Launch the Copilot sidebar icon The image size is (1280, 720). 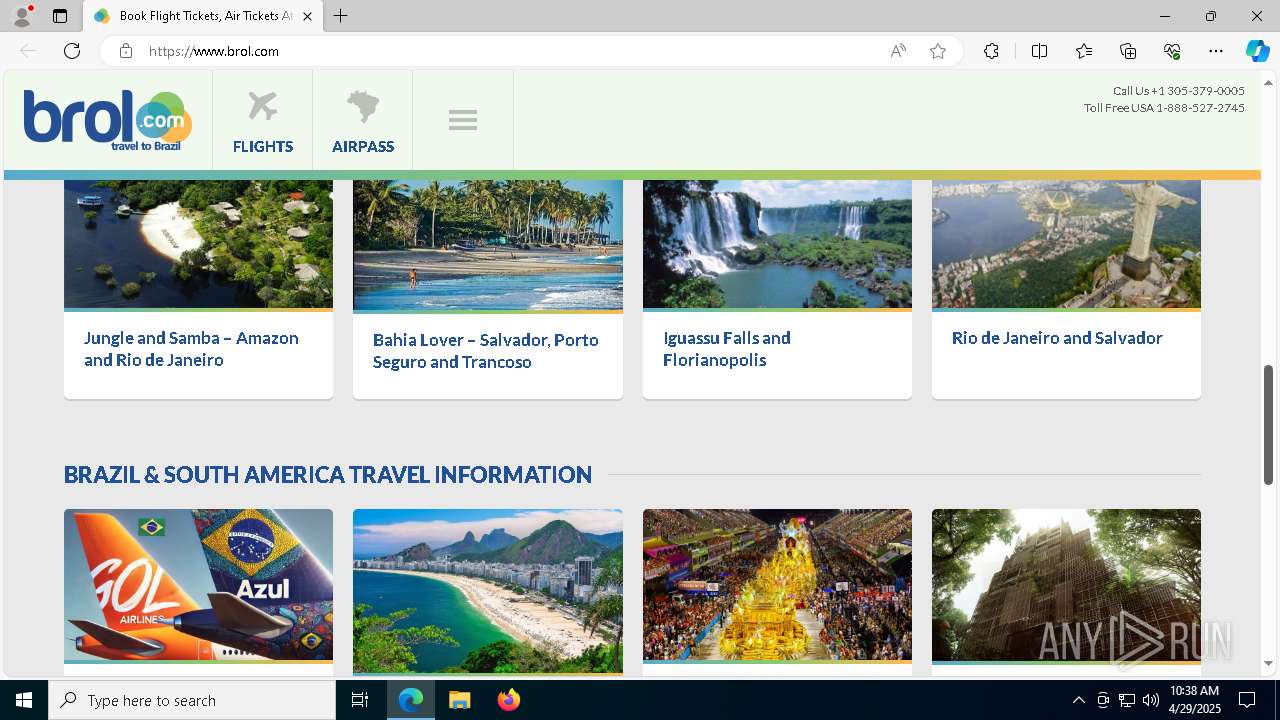point(1257,51)
